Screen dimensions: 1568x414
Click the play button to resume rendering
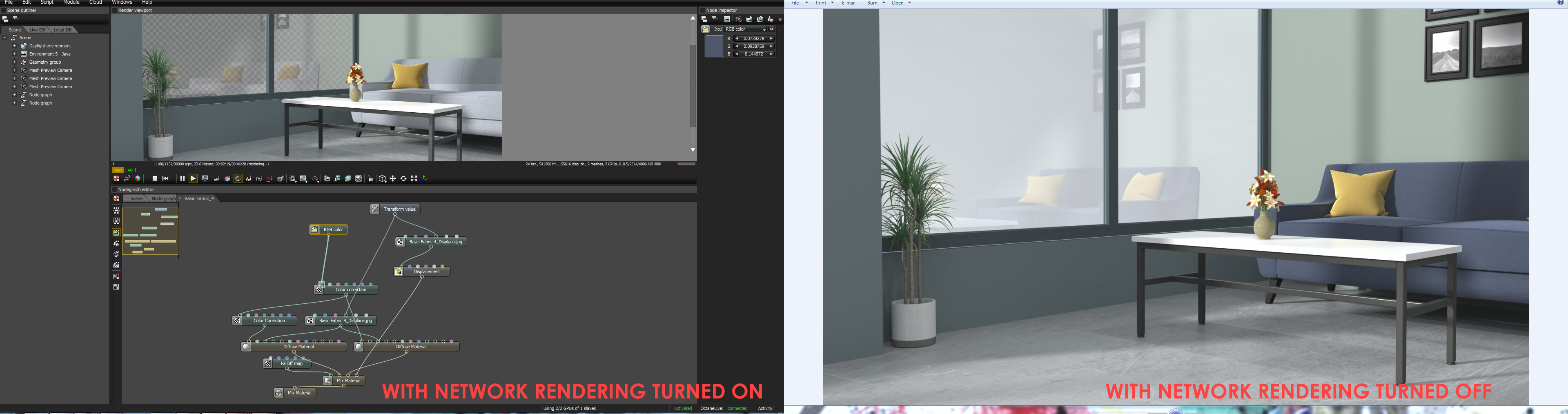click(193, 178)
